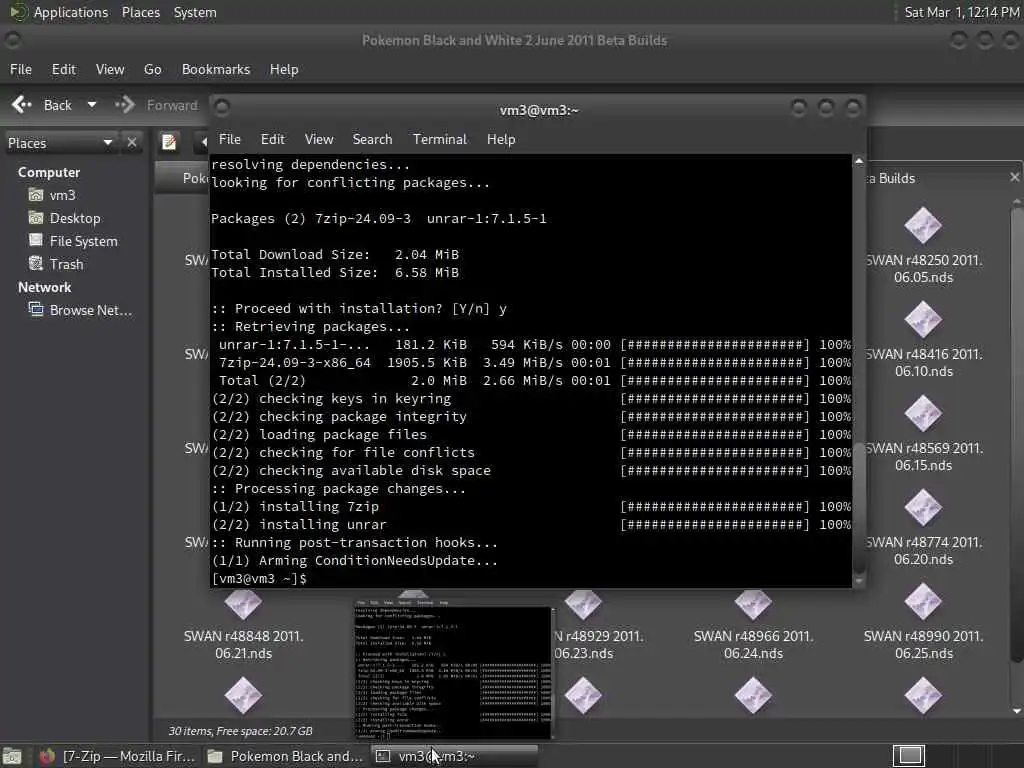This screenshot has height=768, width=1024.
Task: Select SWAN r48966 2011.06.24.nds file icon
Action: click(x=753, y=604)
